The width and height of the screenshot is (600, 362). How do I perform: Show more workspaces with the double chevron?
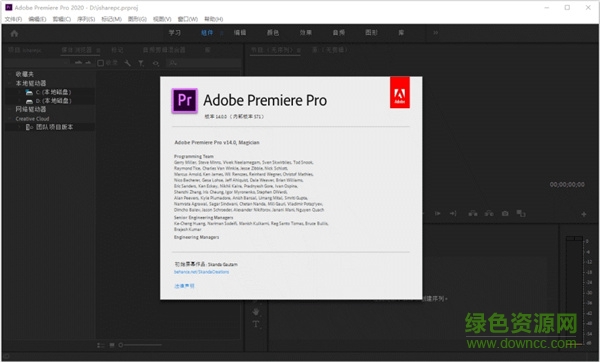[435, 33]
